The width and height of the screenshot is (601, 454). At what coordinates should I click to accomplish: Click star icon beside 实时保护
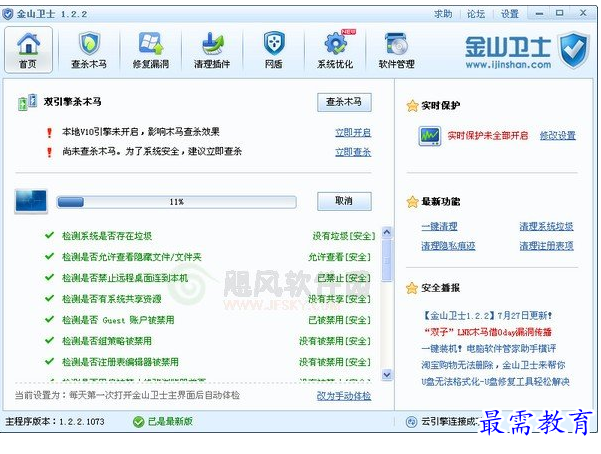coord(412,105)
